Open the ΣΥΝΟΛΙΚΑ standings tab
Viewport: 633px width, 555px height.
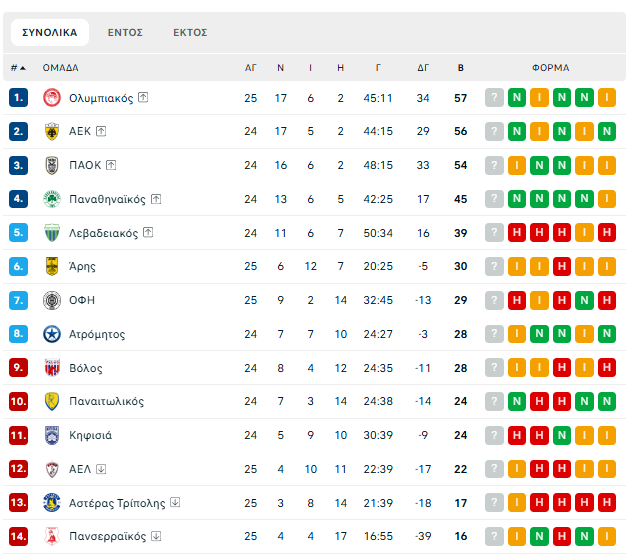click(x=50, y=33)
